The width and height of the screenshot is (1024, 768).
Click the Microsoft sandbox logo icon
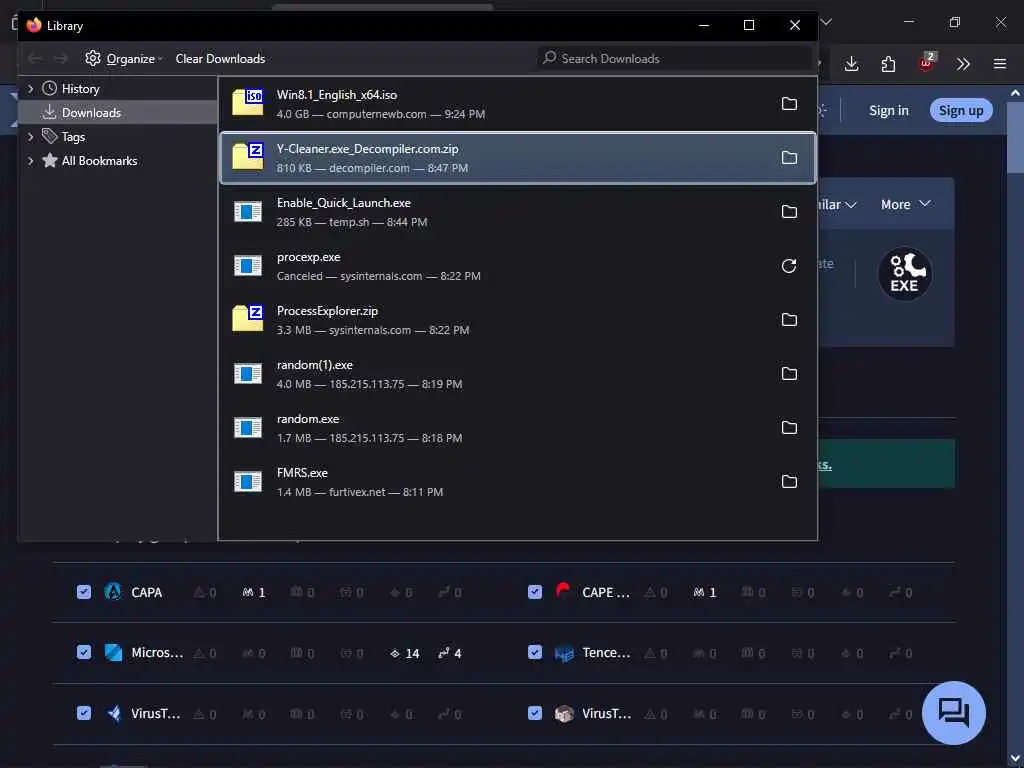pos(113,652)
